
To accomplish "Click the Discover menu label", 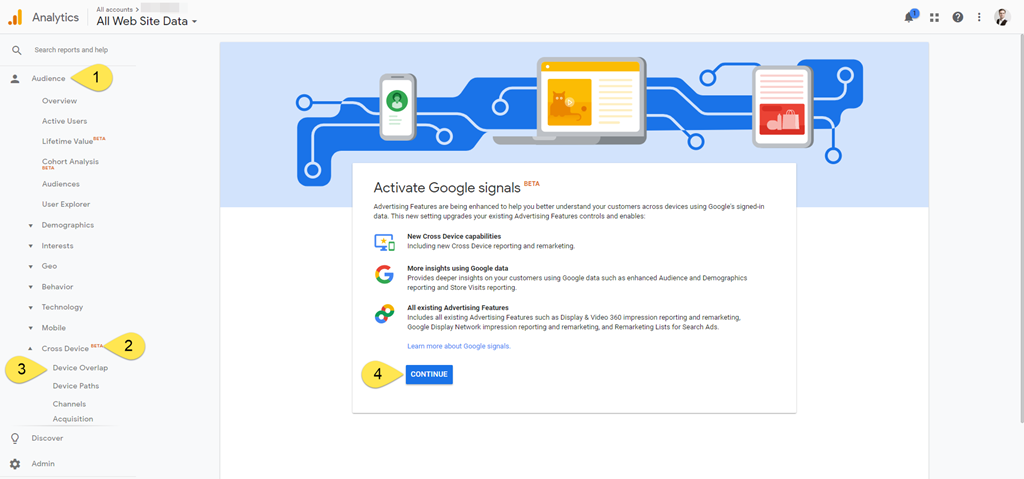I will click(48, 438).
